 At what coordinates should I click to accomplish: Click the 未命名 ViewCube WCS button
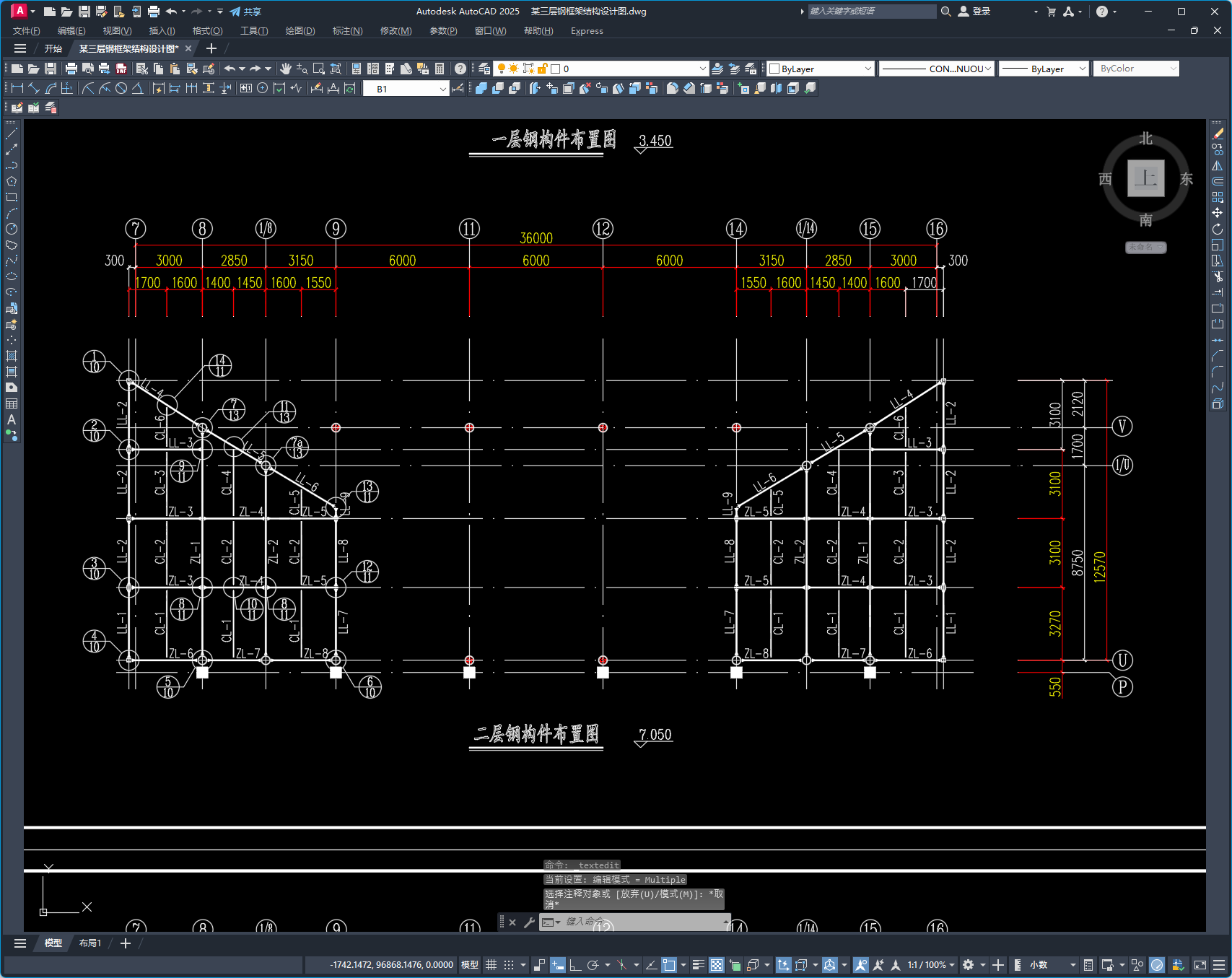1145,247
